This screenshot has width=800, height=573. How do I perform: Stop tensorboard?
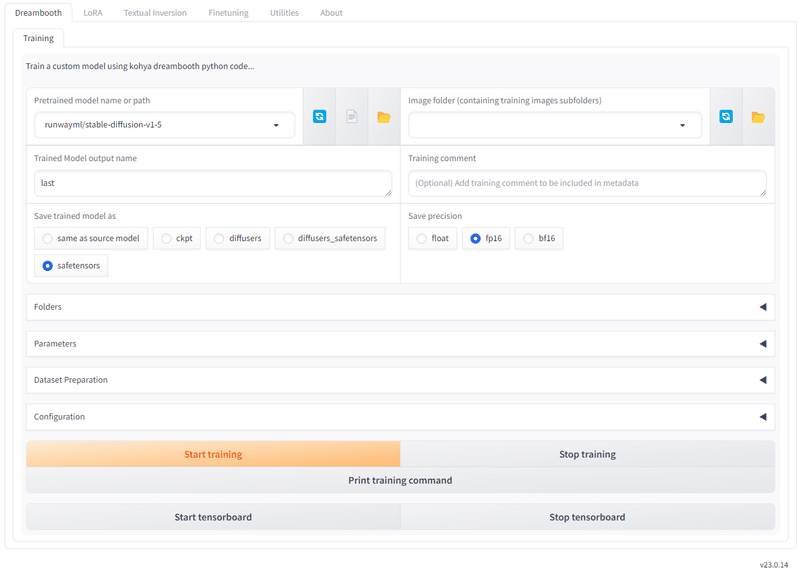587,517
